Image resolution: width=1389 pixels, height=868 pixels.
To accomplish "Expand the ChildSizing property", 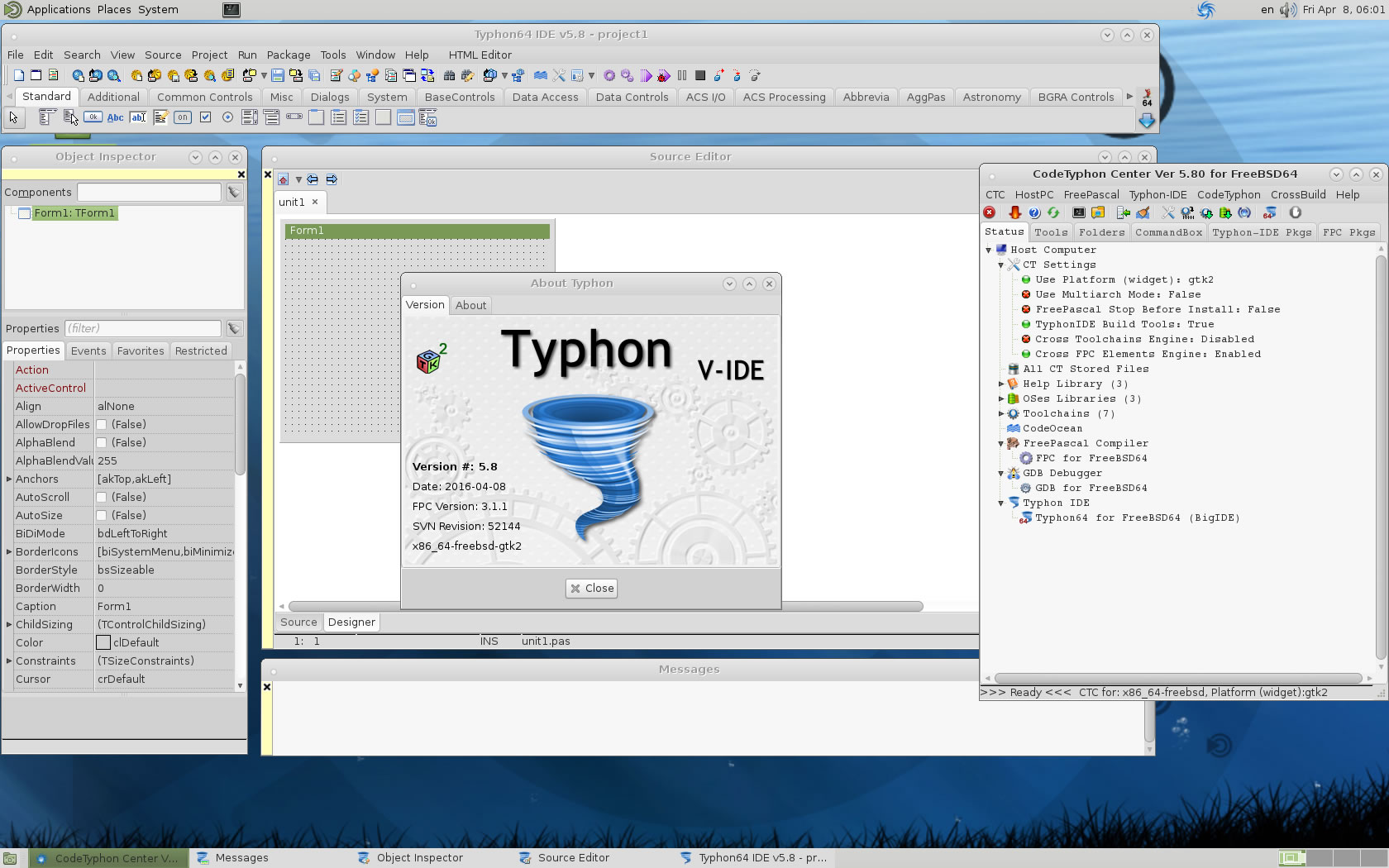I will point(9,625).
